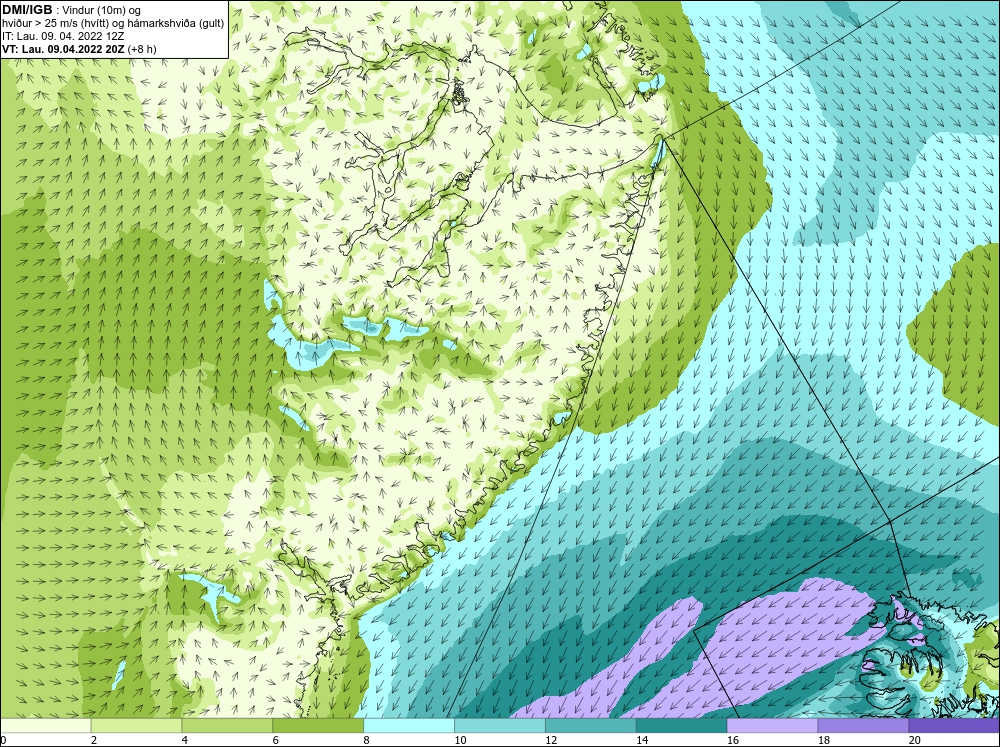Click the legend label '4'
Viewport: 1000px width, 747px height.
[x=184, y=740]
